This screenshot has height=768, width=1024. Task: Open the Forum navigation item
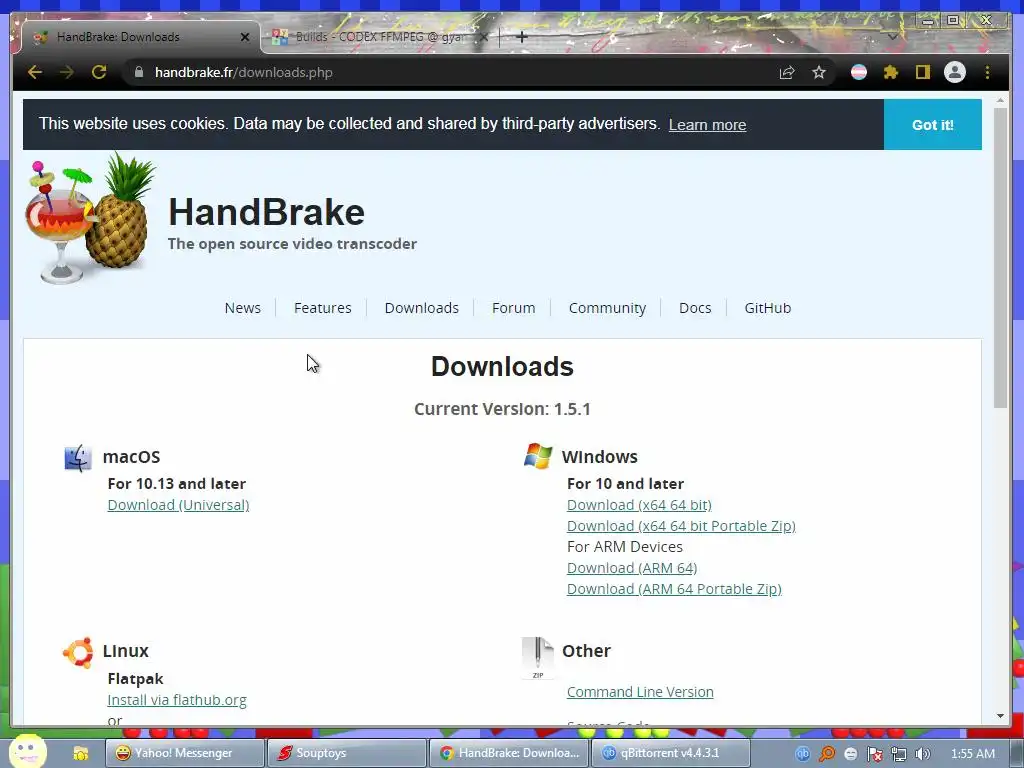click(513, 308)
